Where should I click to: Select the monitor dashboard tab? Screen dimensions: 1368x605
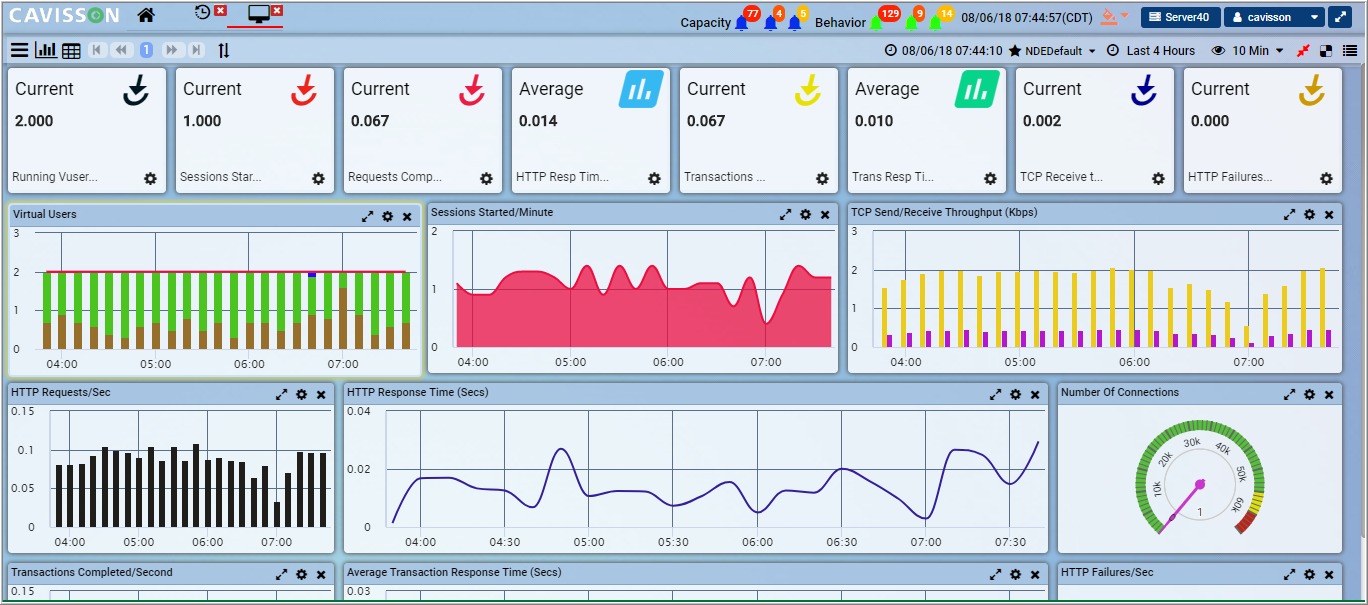(x=258, y=14)
